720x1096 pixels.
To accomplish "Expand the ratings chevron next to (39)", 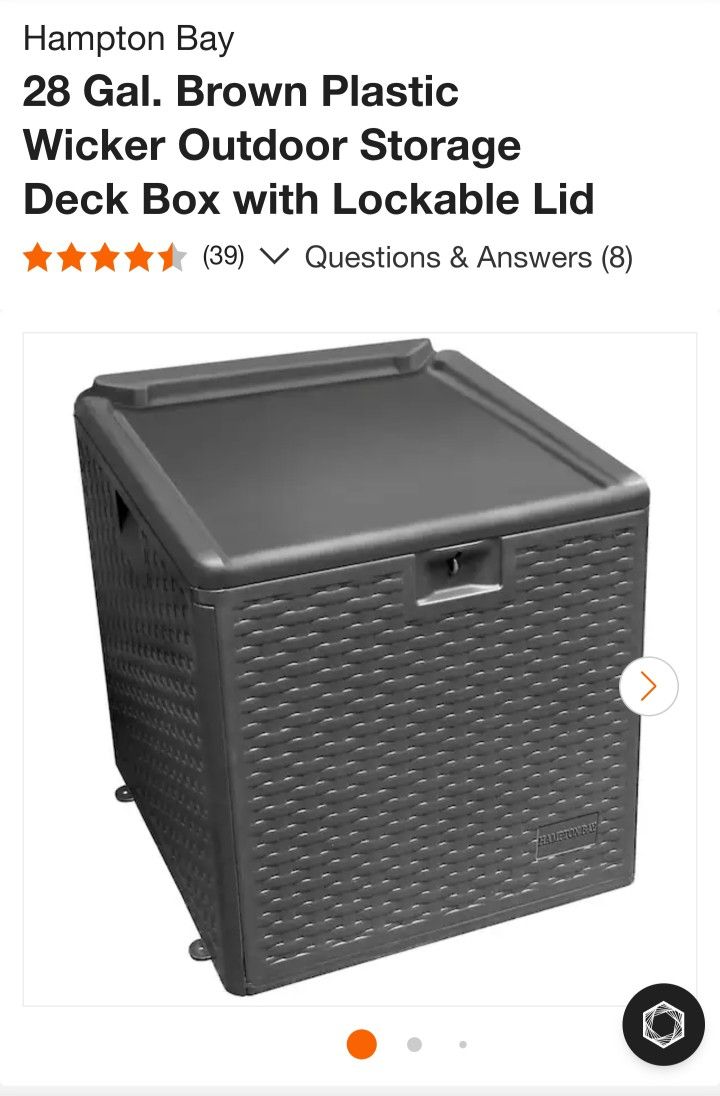I will coord(273,257).
